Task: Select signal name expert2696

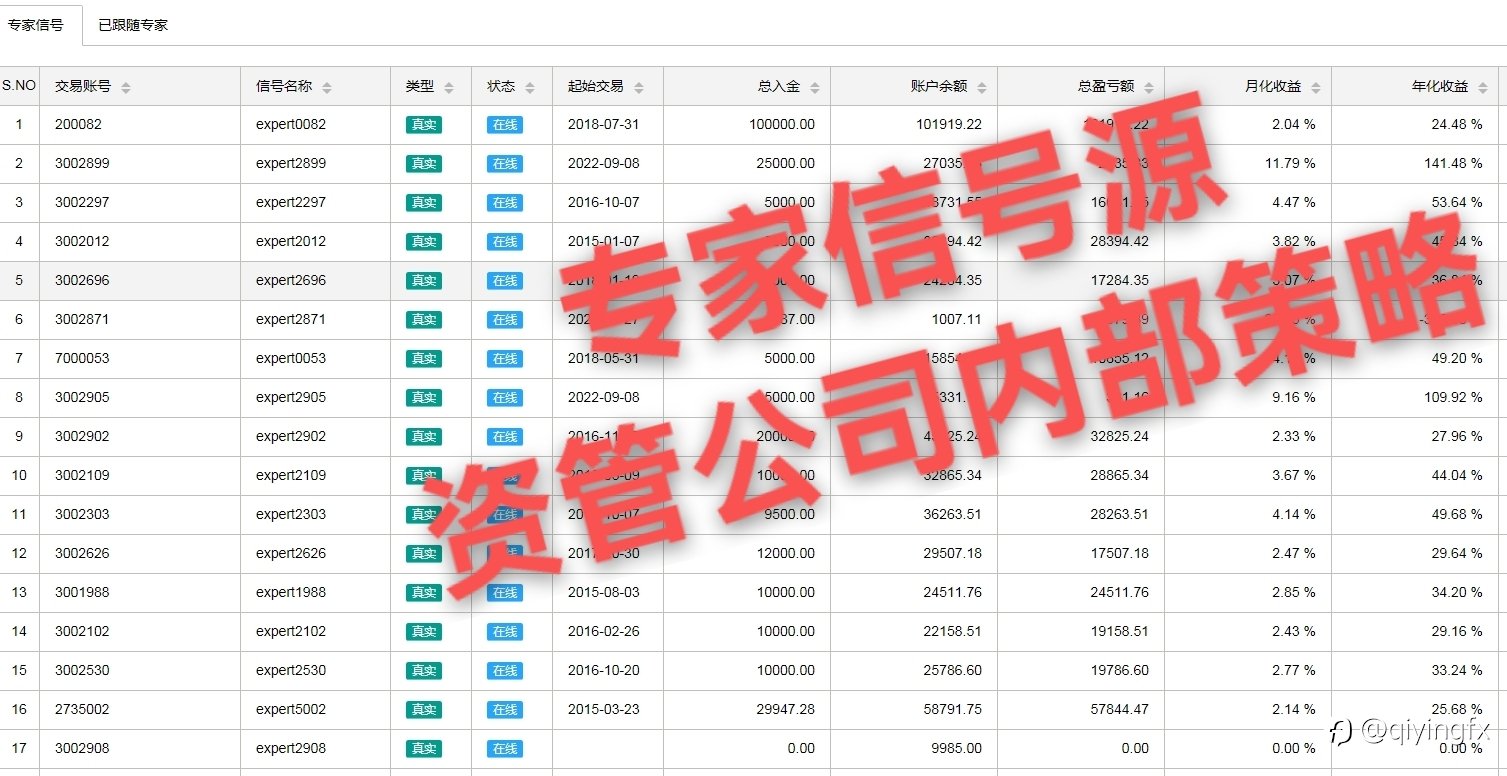Action: 291,281
